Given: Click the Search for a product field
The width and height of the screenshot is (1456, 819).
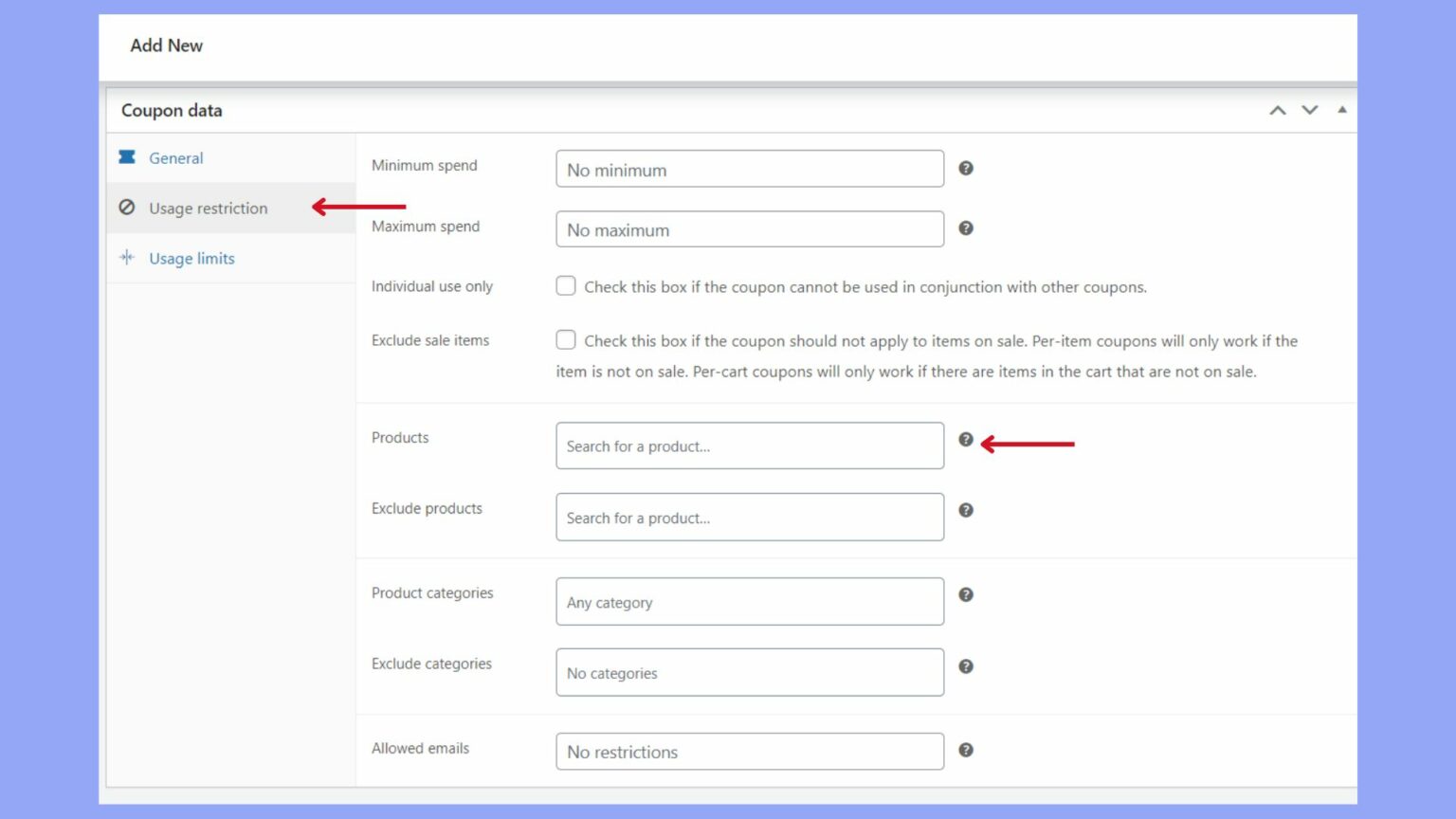Looking at the screenshot, I should 749,446.
